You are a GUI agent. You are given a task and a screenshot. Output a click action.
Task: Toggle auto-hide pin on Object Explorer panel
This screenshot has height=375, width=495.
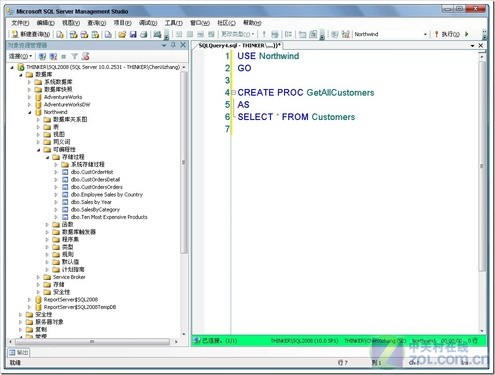tap(173, 45)
